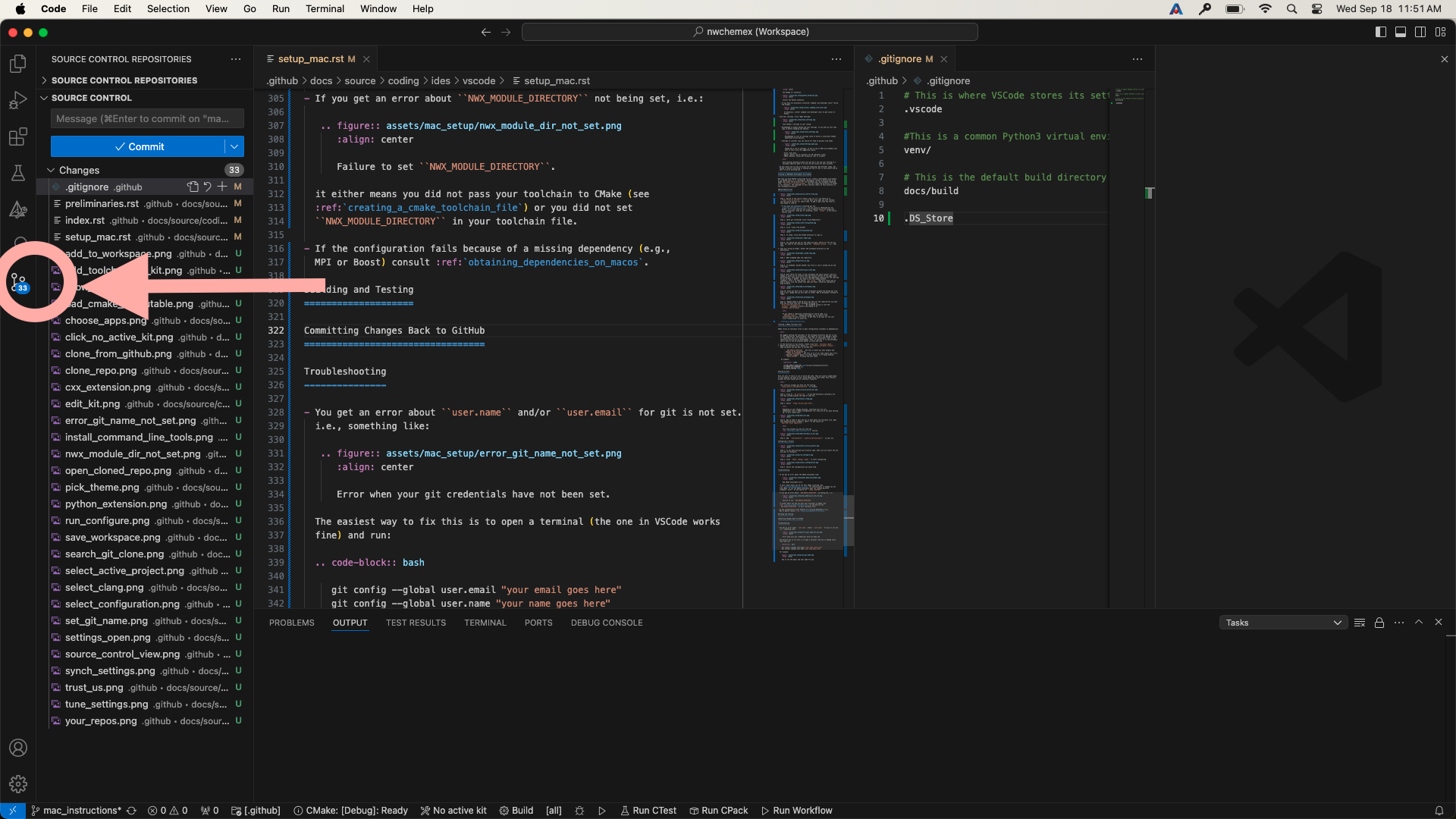Open the Manage gear icon
Viewport: 1456px width, 819px height.
(18, 784)
